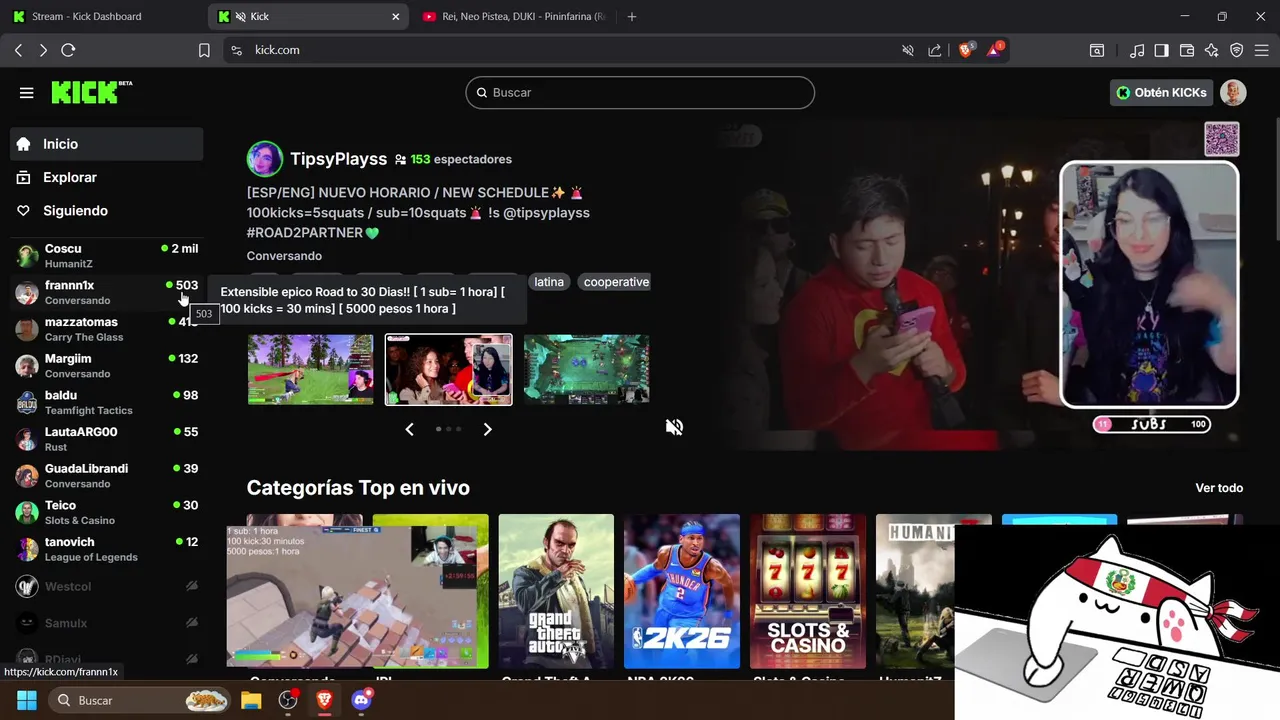Image resolution: width=1280 pixels, height=720 pixels.
Task: Open File Explorer from the taskbar
Action: (x=251, y=700)
